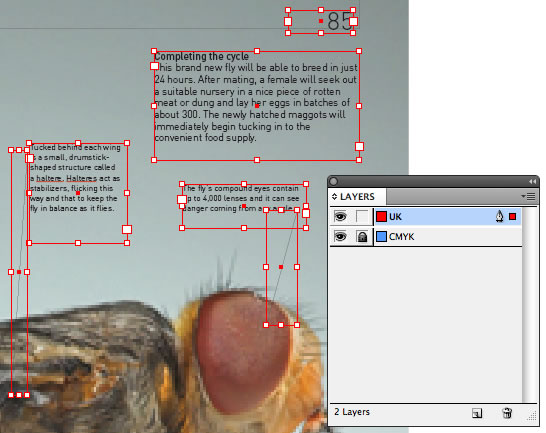Click the page number 85 text frame
This screenshot has width=546, height=433.
point(320,21)
